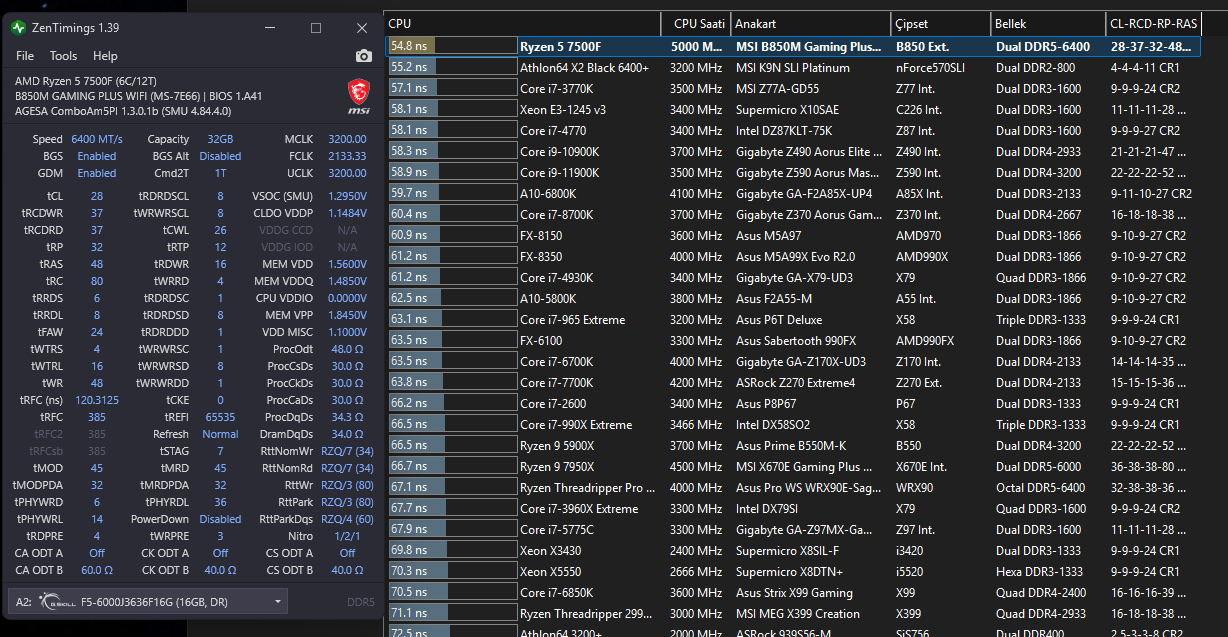
Task: Select the Xeon E3-1245 v3 row
Action: [x=794, y=109]
